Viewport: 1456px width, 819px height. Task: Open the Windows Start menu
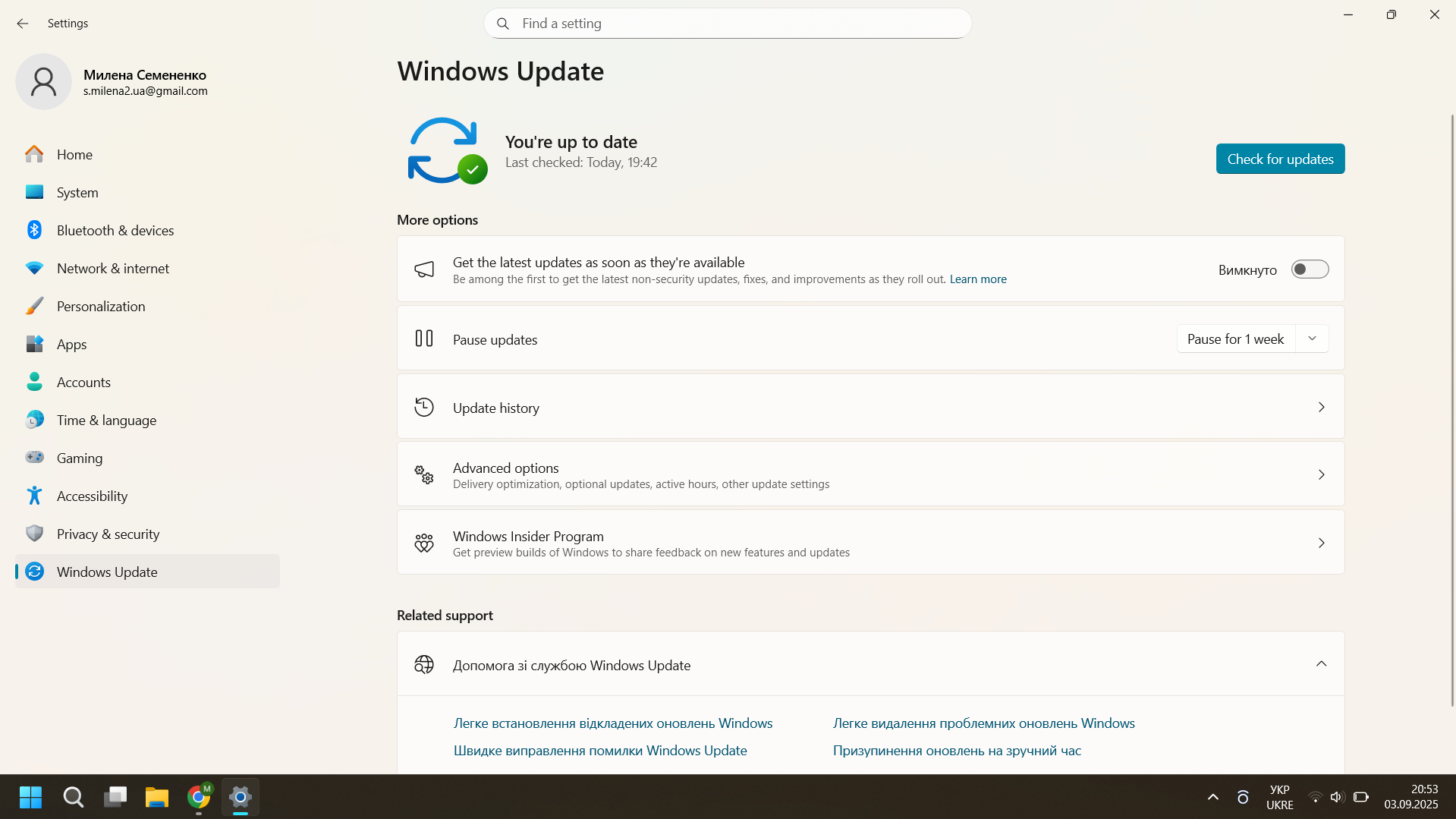click(31, 797)
